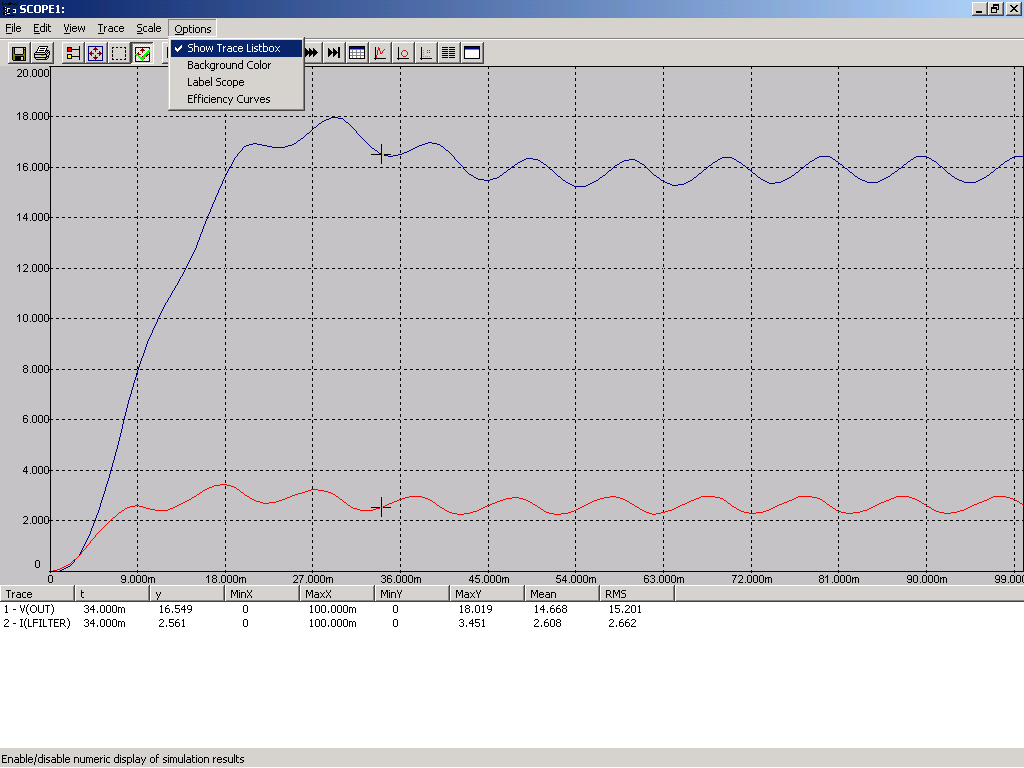Click the y column header
Viewport: 1024px width, 768px height.
coord(187,594)
